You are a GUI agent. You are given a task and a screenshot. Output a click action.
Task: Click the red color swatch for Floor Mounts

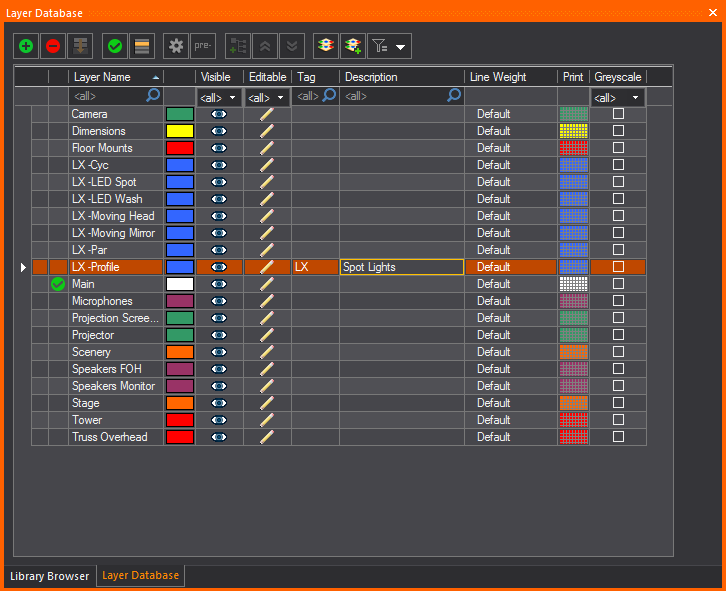[x=180, y=148]
